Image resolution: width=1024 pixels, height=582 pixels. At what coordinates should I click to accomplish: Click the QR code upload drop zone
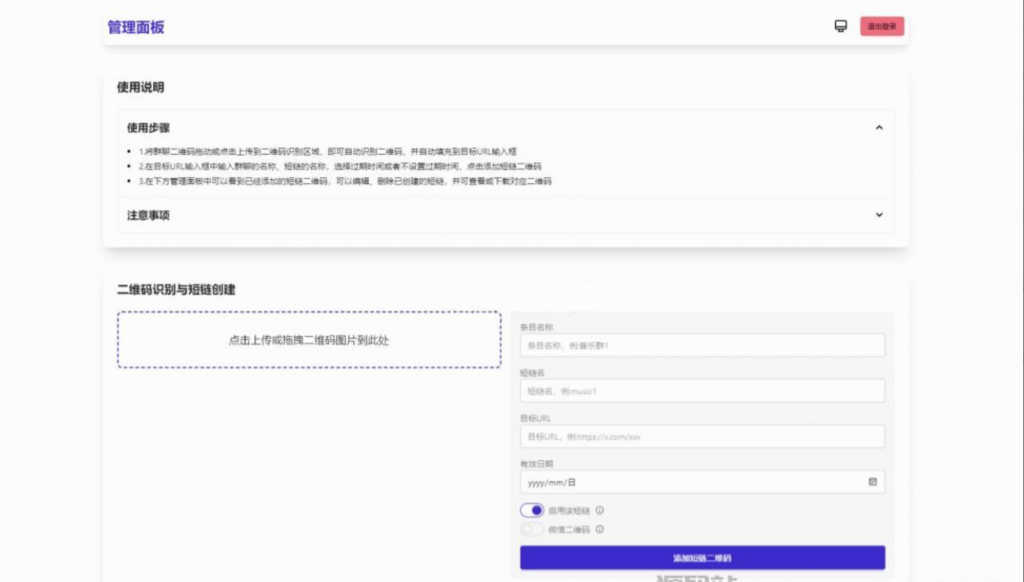(308, 340)
